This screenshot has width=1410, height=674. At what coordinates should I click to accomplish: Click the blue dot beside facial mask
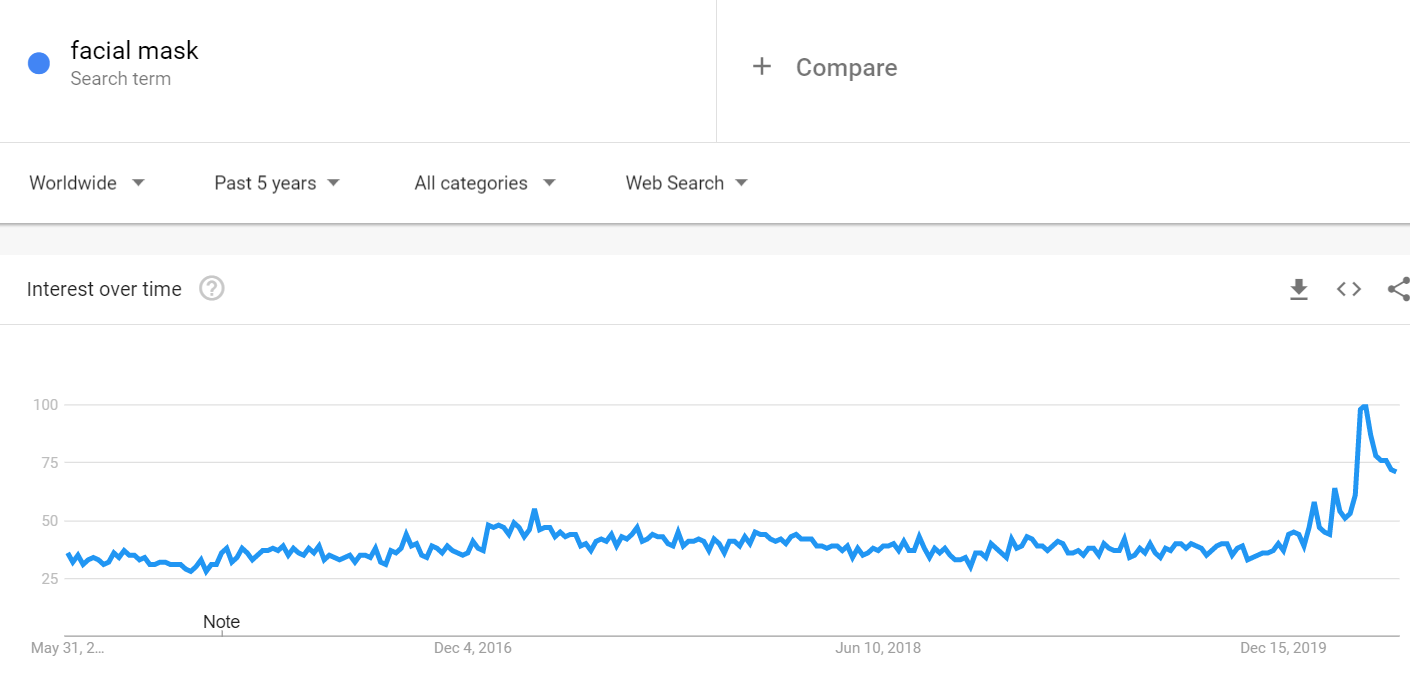point(39,63)
